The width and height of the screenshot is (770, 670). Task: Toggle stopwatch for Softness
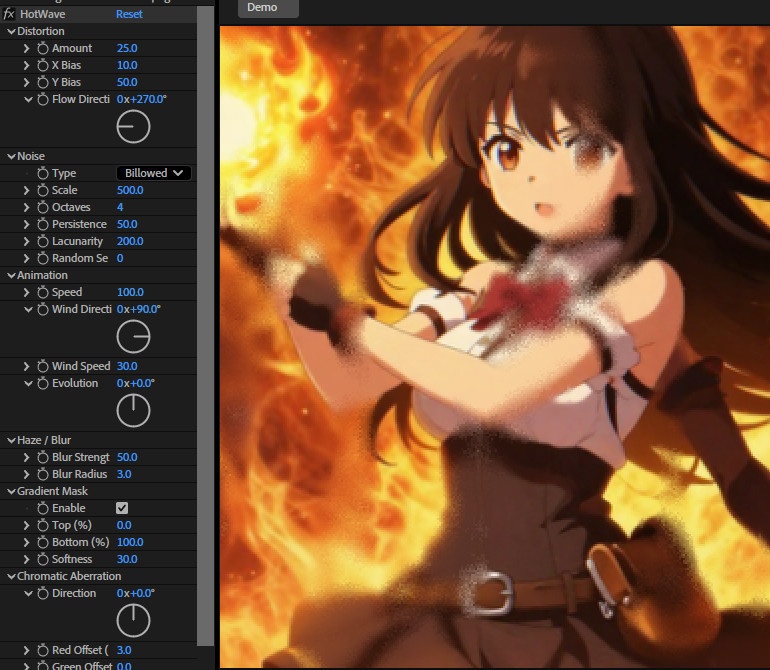tap(43, 559)
